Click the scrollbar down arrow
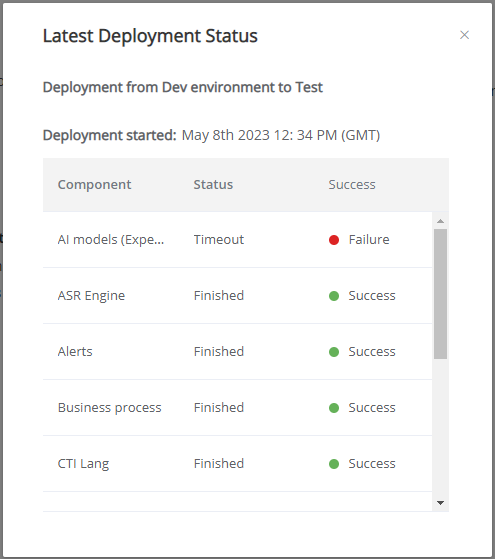Image resolution: width=495 pixels, height=559 pixels. click(440, 503)
